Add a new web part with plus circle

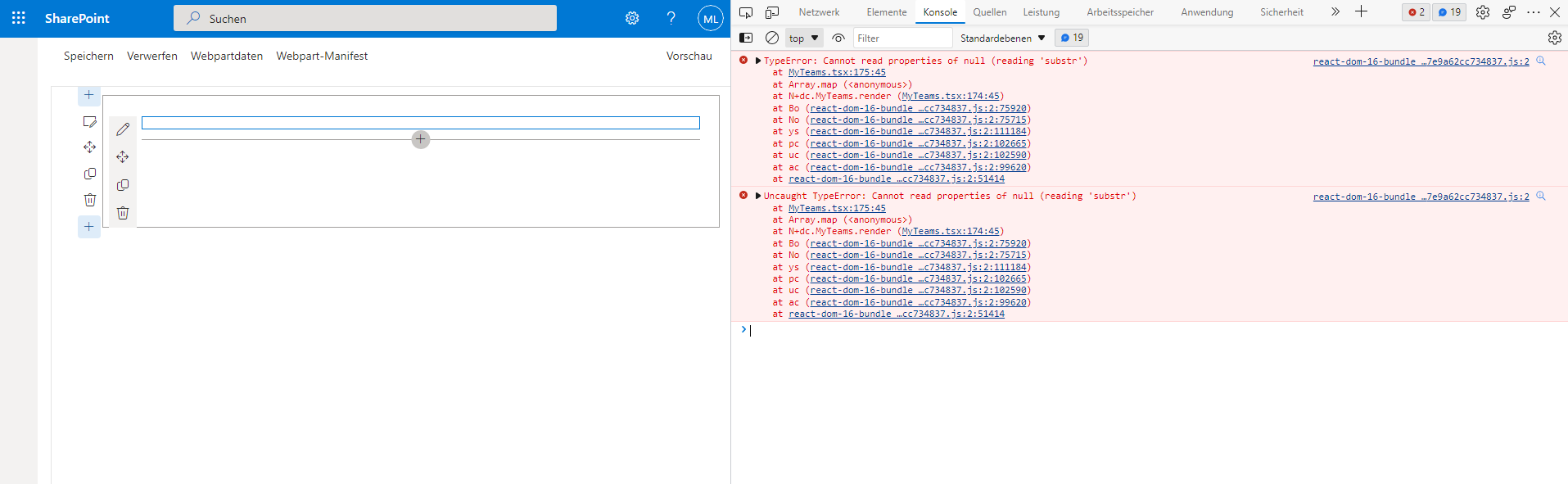point(421,139)
